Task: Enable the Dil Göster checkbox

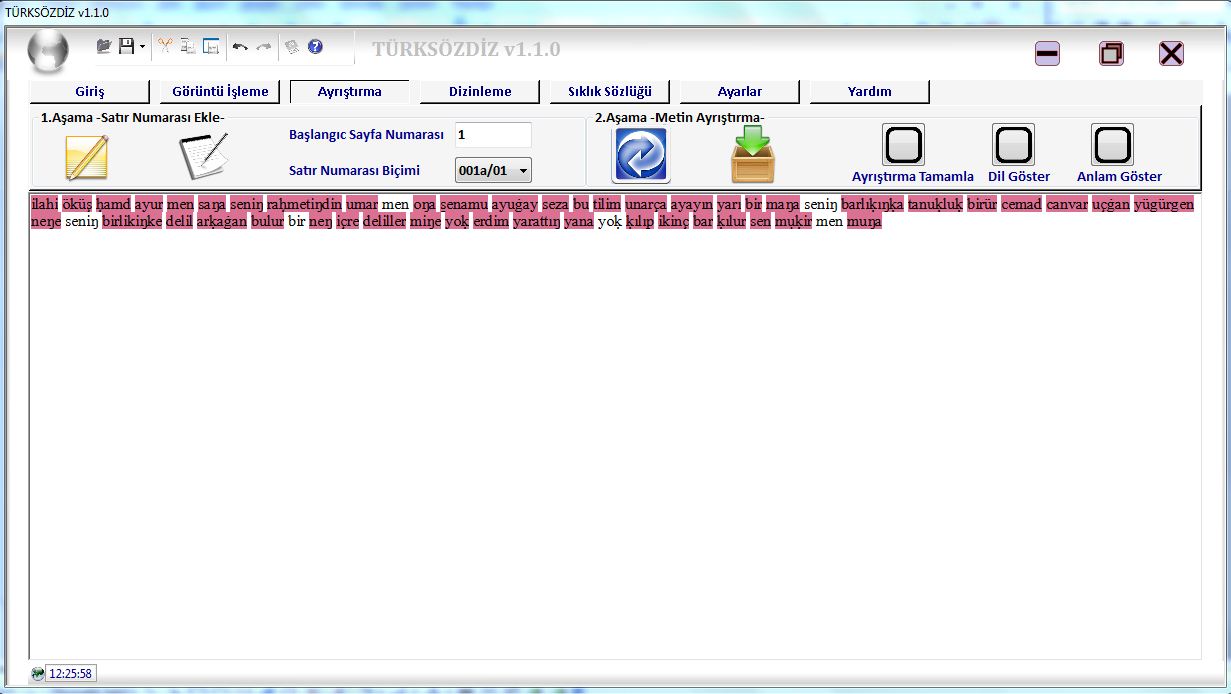Action: 1013,146
